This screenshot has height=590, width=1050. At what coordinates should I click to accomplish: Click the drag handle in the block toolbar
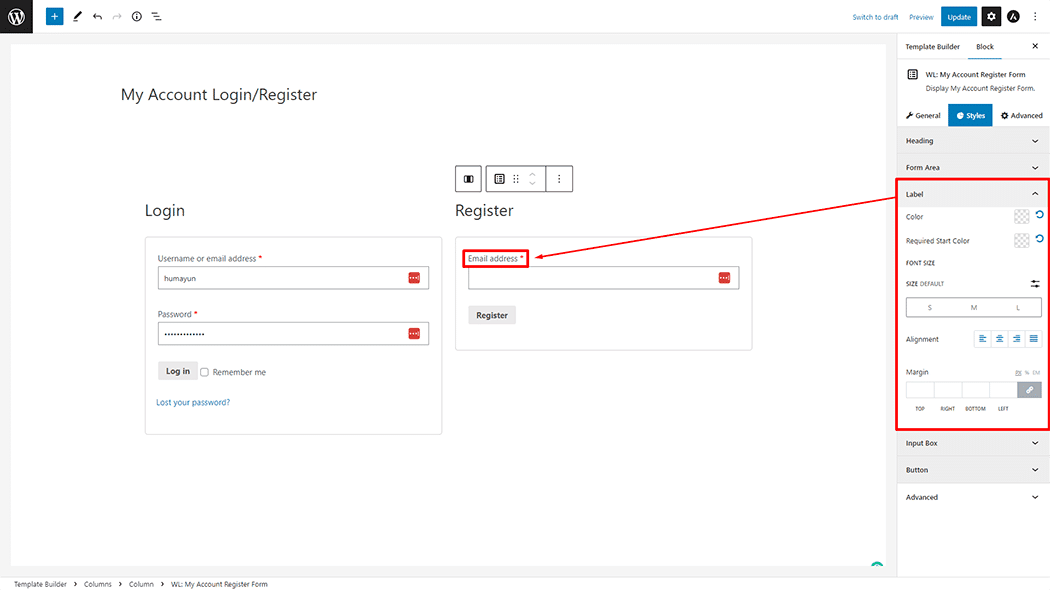click(516, 178)
